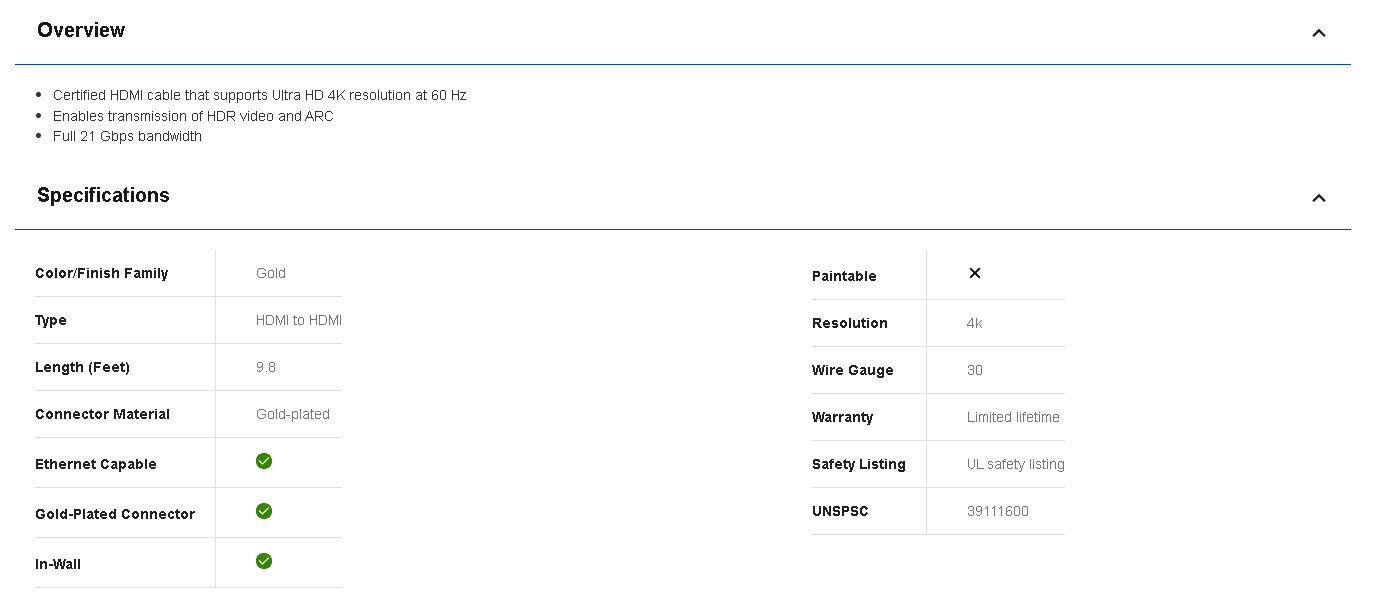Click the 4k resolution value
The width and height of the screenshot is (1381, 608).
click(x=974, y=324)
